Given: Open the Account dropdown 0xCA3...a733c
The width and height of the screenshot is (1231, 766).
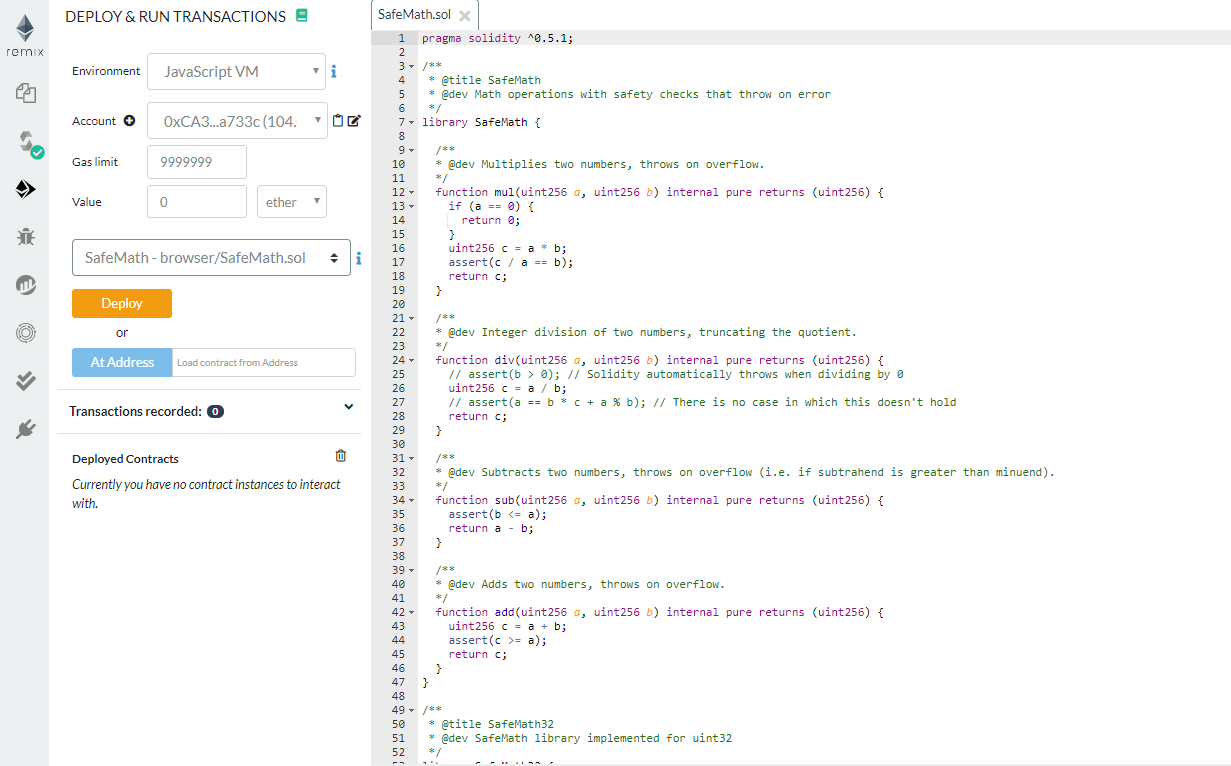Looking at the screenshot, I should pyautogui.click(x=237, y=121).
